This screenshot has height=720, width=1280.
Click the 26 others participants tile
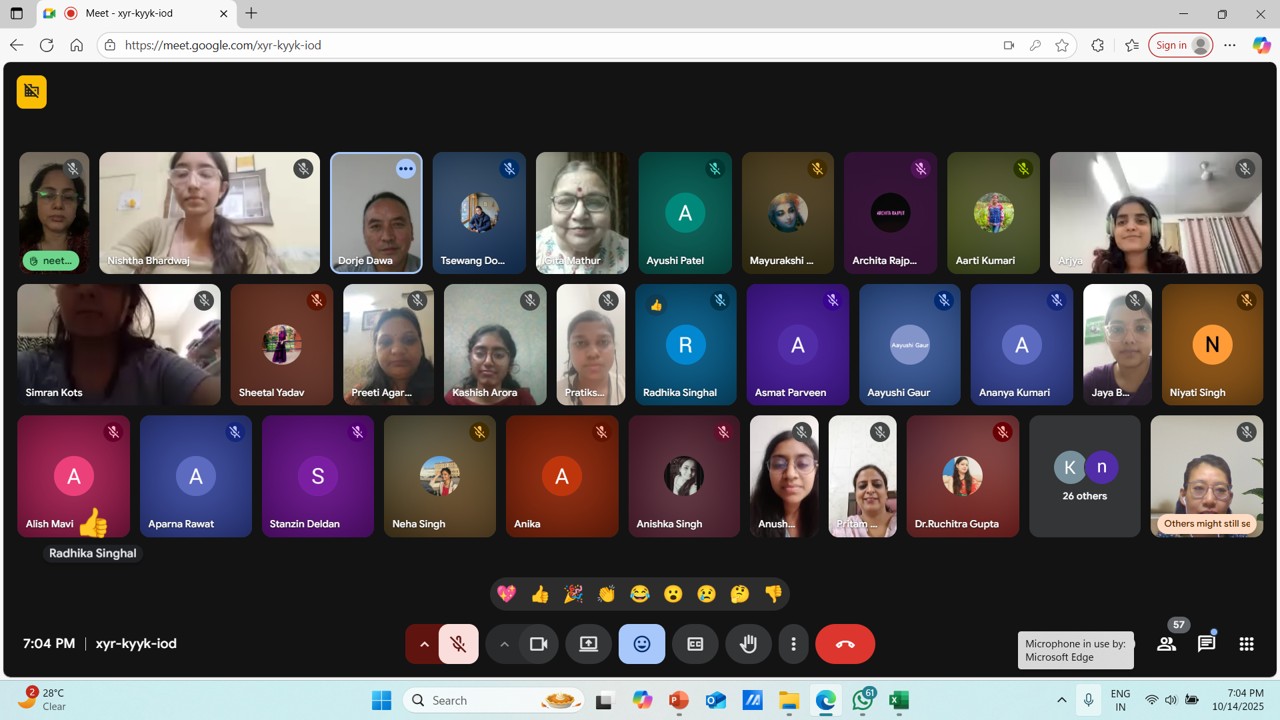coord(1084,477)
